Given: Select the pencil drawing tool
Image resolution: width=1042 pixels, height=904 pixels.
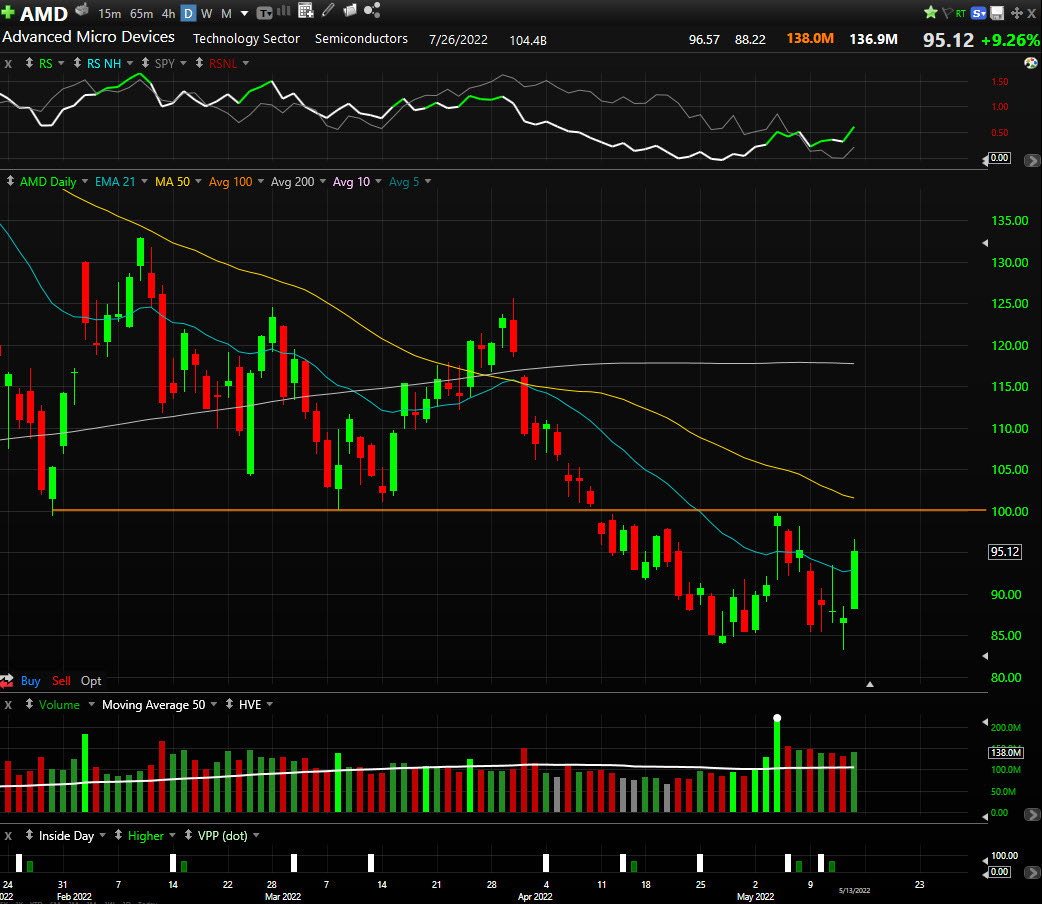Looking at the screenshot, I should coord(328,10).
